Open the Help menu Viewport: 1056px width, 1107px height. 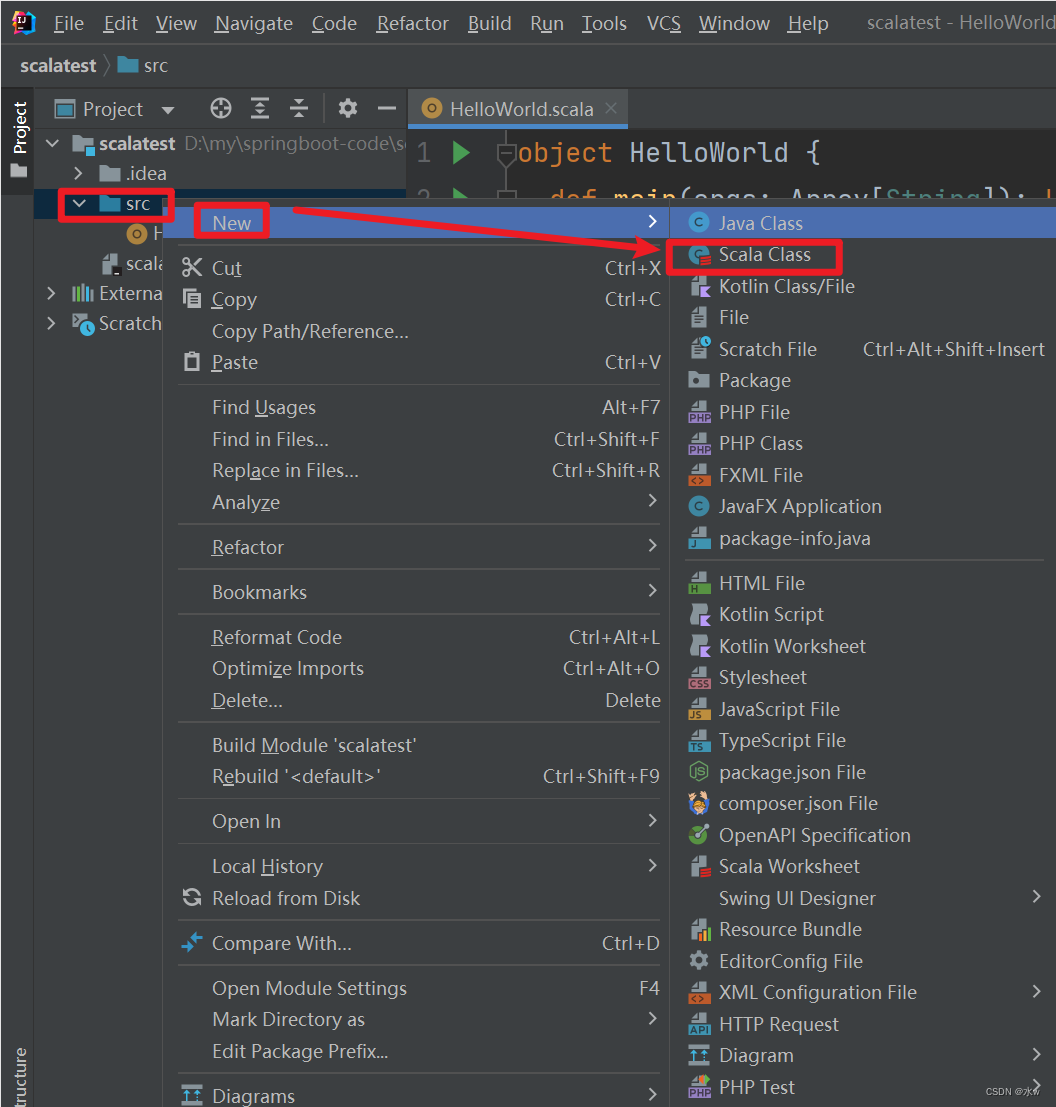tap(808, 23)
